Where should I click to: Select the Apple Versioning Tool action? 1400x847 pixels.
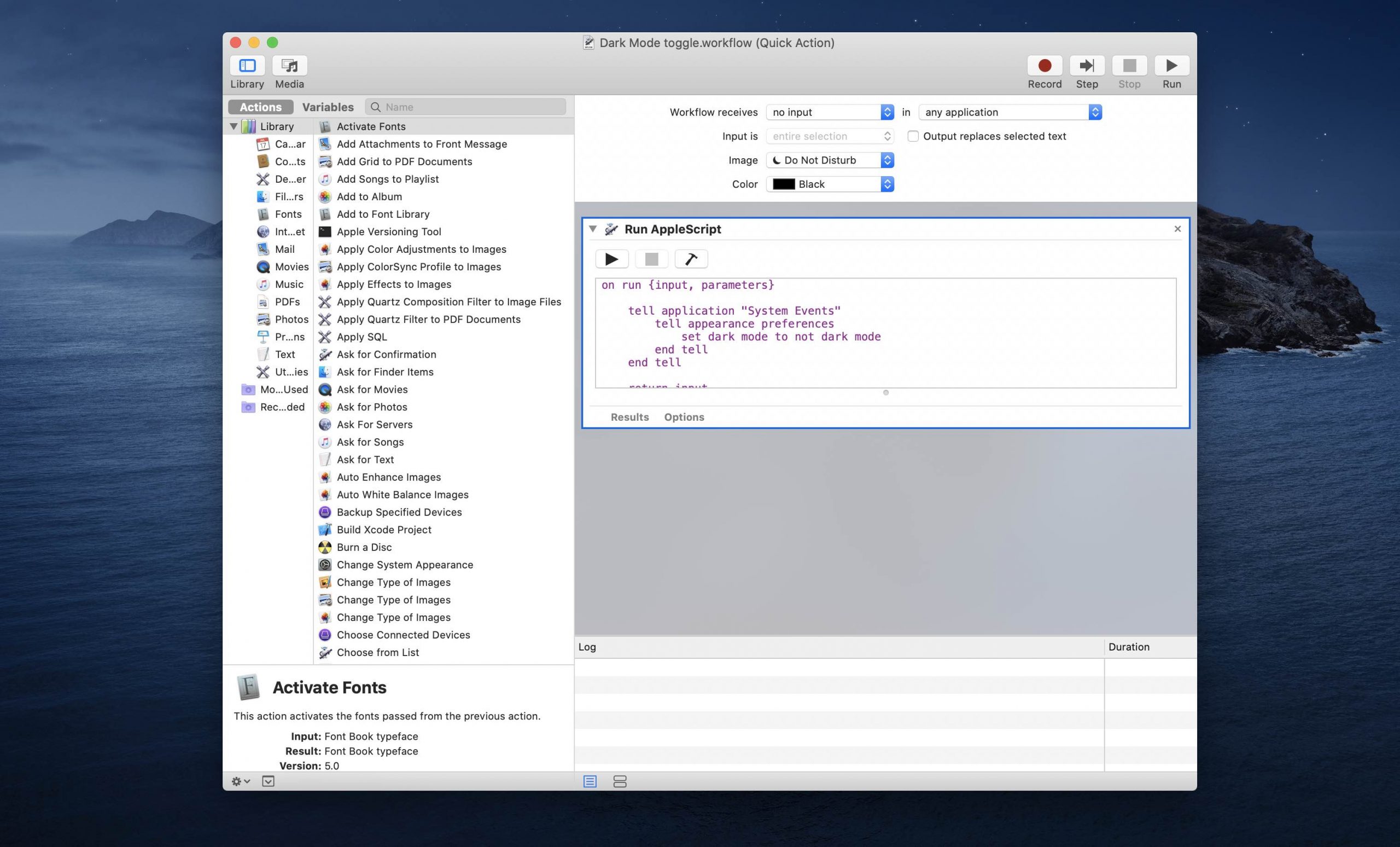pyautogui.click(x=444, y=231)
